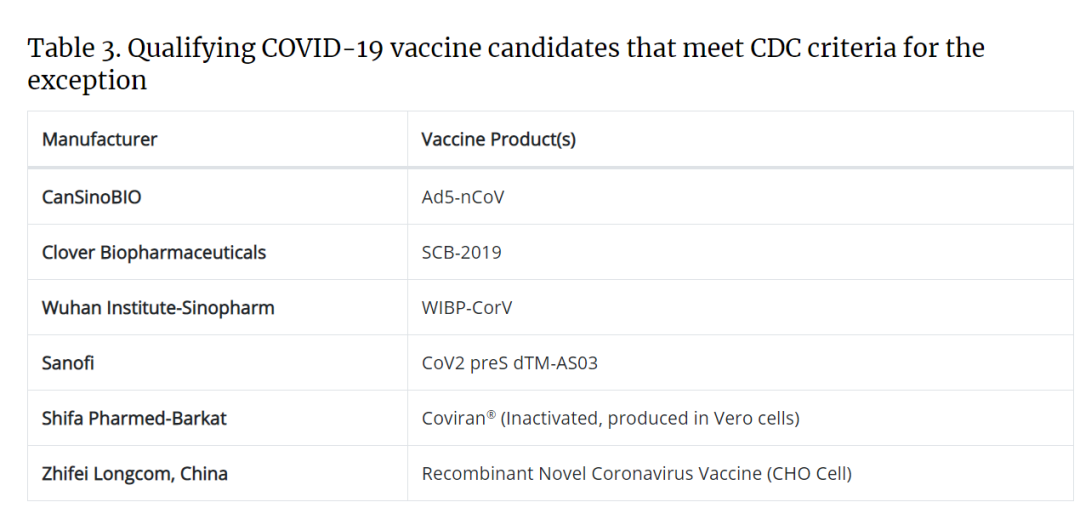This screenshot has height=525, width=1080.
Task: Click the Ad5-nCoV vaccine cell
Action: tap(463, 197)
